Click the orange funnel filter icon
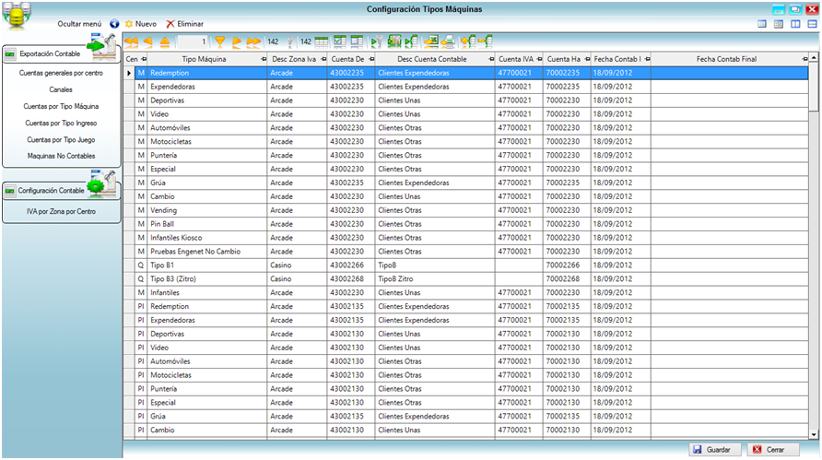This screenshot has height=460, width=822. (x=220, y=42)
